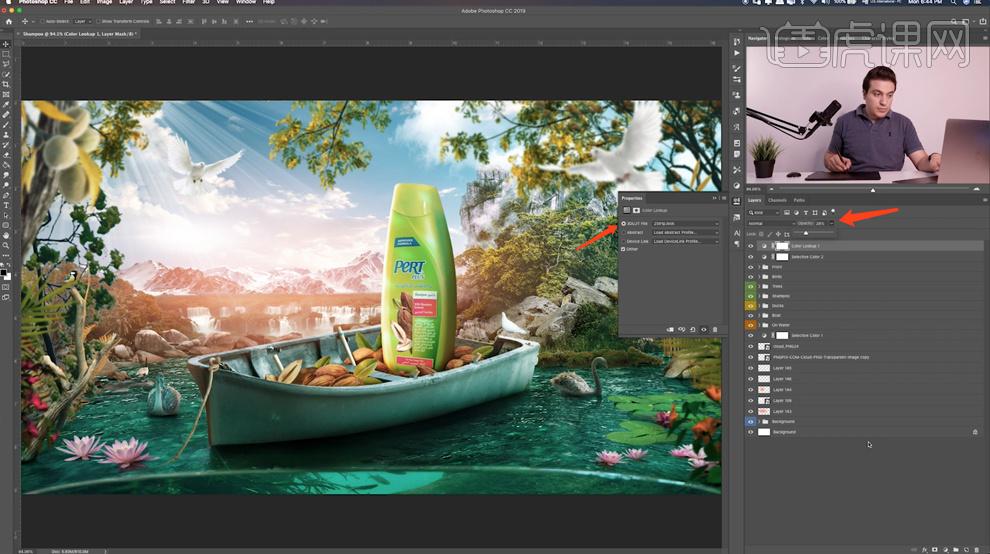
Task: Open the Load Abstract Profile dropdown
Action: [x=685, y=232]
